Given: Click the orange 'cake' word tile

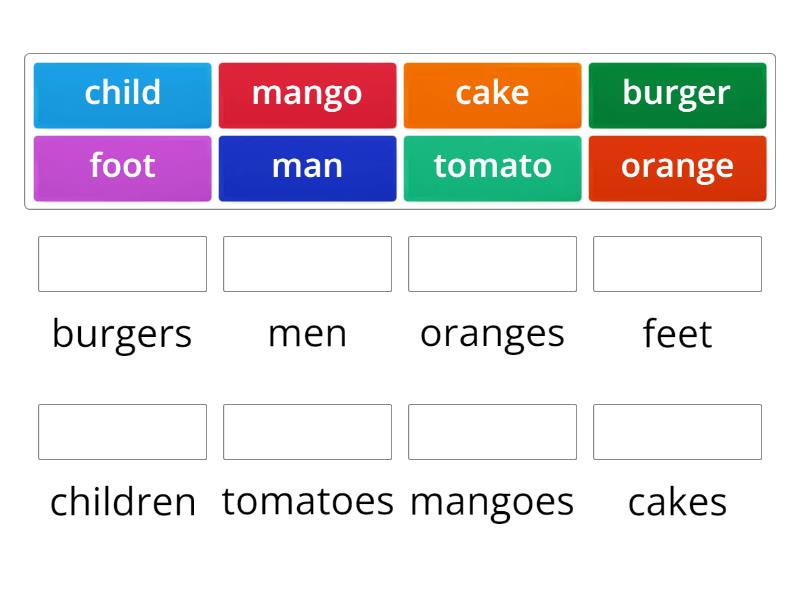Looking at the screenshot, I should point(492,94).
